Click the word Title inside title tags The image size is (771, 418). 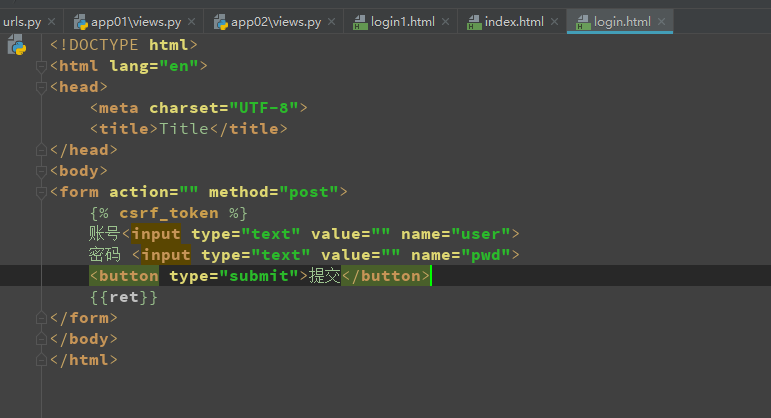184,129
